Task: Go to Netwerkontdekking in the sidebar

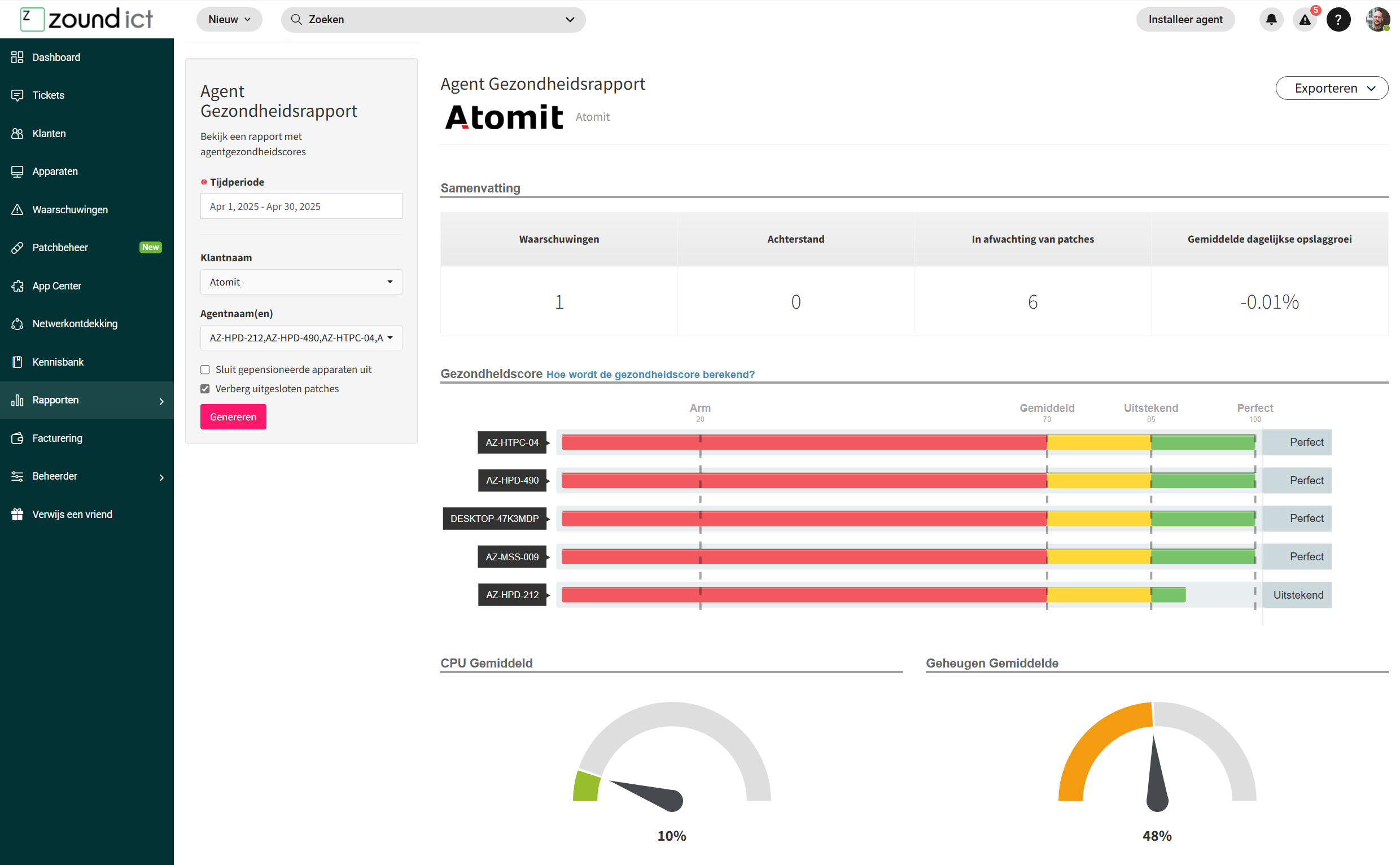Action: click(x=75, y=324)
